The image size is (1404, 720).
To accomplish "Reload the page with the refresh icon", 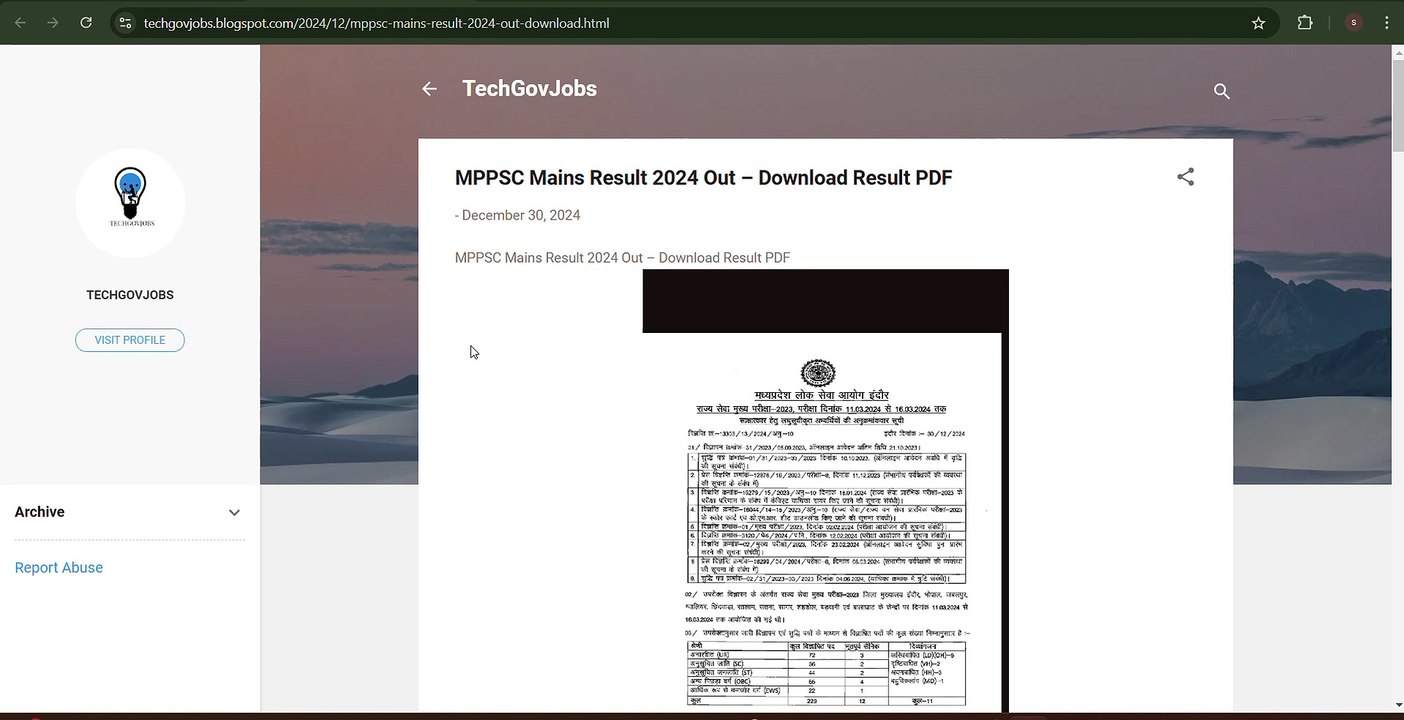I will (x=86, y=23).
